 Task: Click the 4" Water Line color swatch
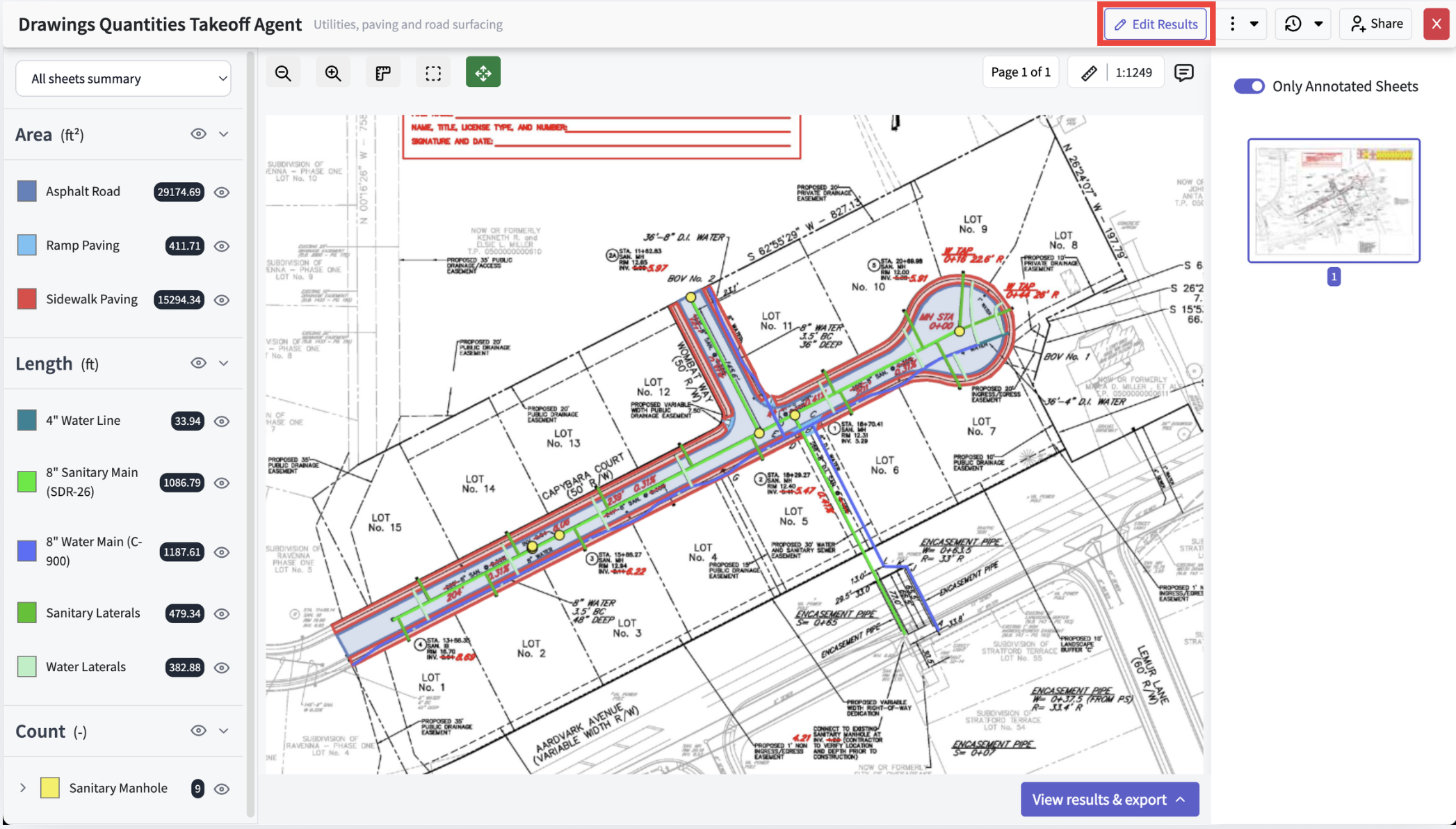tap(26, 420)
